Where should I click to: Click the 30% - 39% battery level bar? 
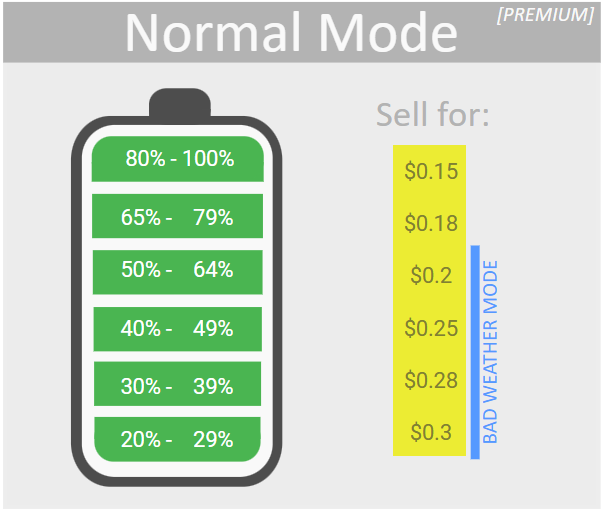[177, 386]
